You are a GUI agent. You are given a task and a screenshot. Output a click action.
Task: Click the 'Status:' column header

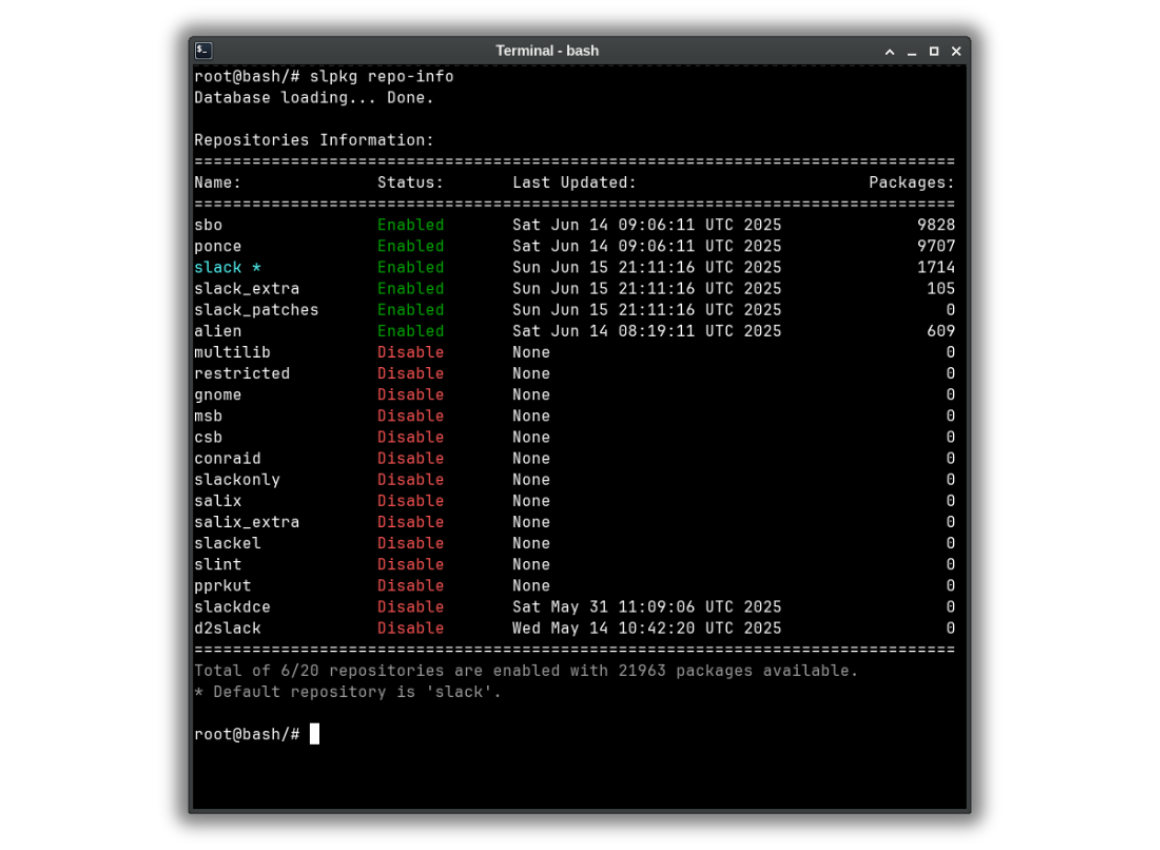pyautogui.click(x=410, y=183)
